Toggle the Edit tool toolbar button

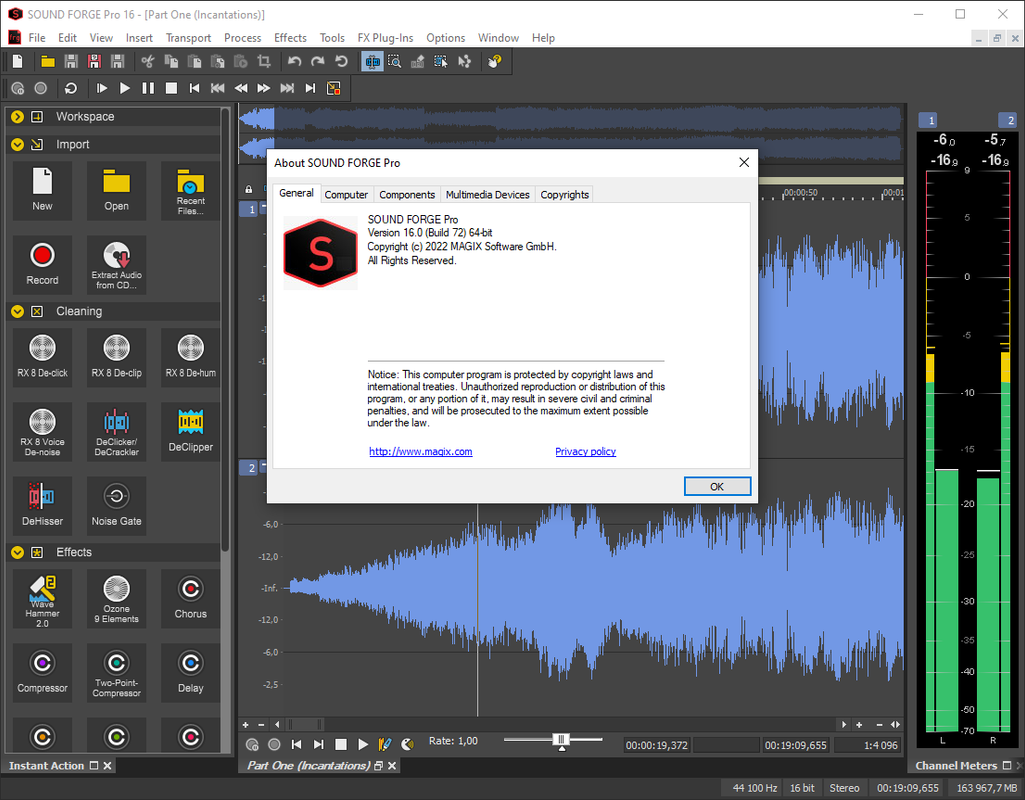(373, 61)
